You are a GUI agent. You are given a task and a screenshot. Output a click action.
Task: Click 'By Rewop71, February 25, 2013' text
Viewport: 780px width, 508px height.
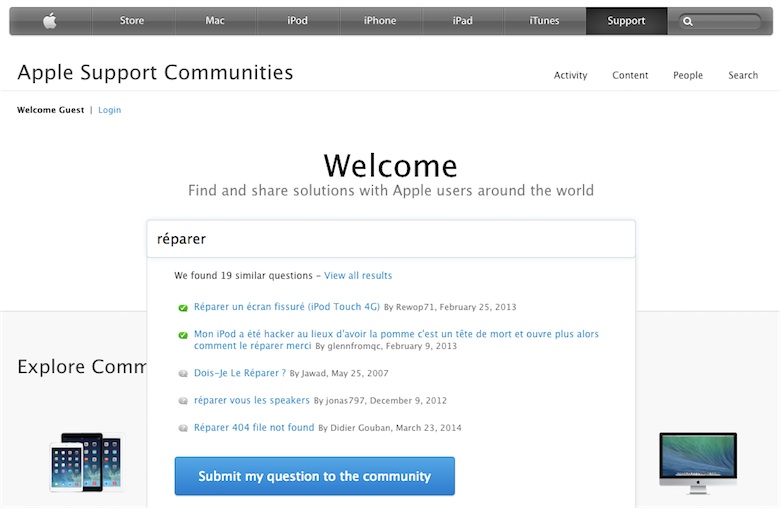450,307
